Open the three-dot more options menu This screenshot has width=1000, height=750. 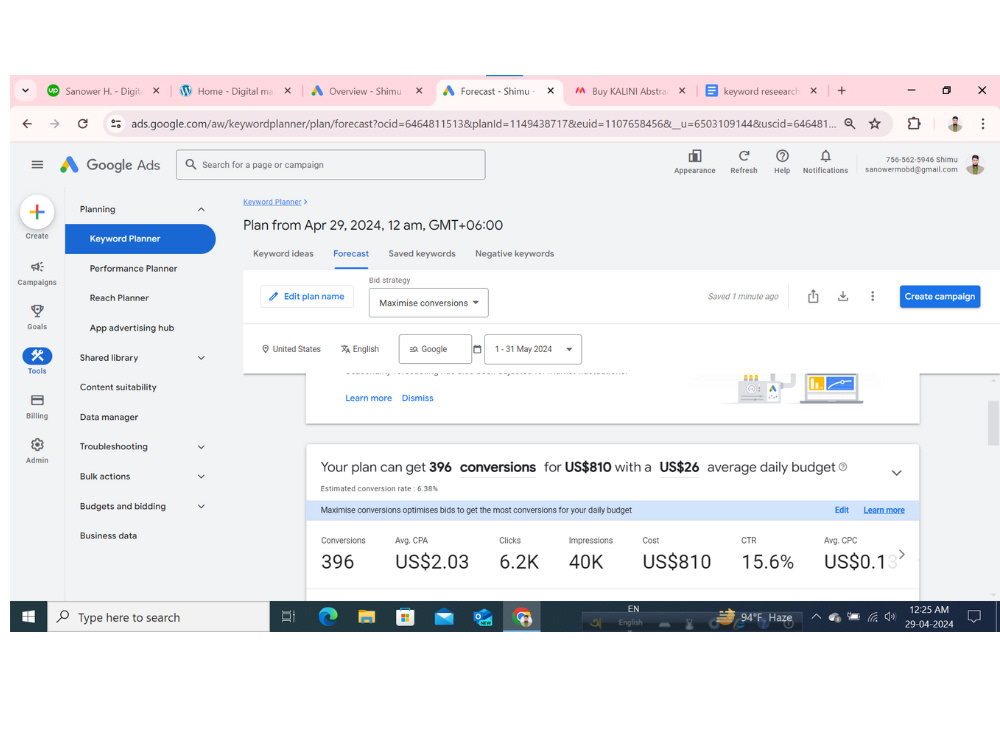tap(872, 297)
